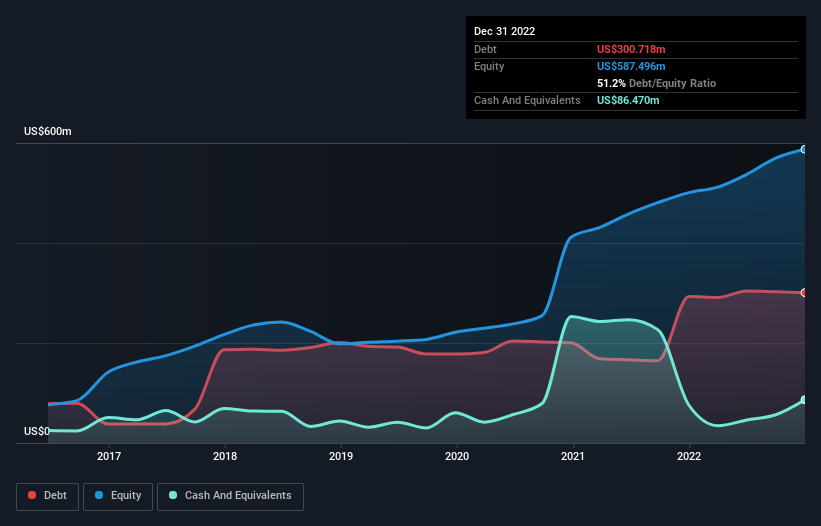821x526 pixels.
Task: Click the red Debt legend dot
Action: coord(32,495)
